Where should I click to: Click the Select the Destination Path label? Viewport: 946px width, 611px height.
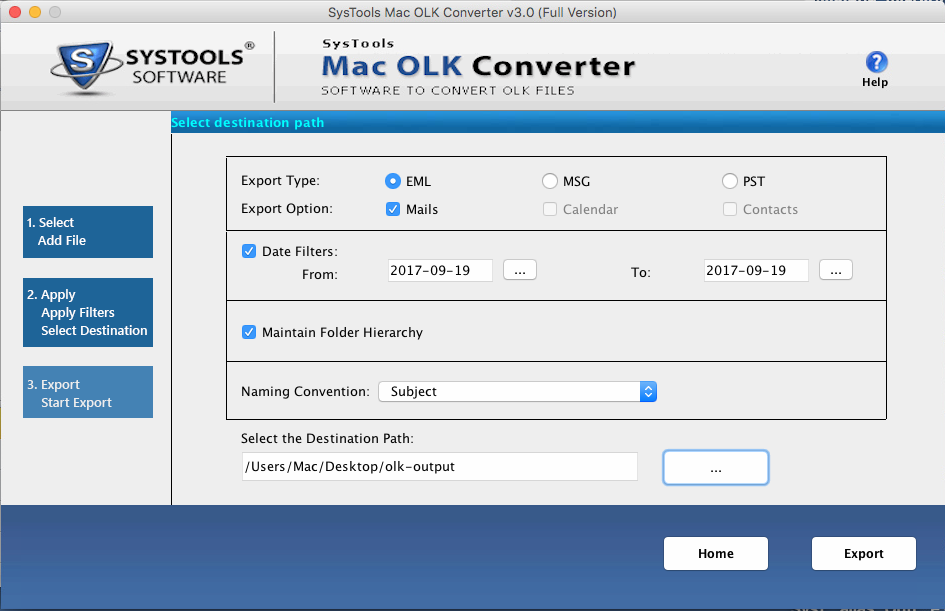328,438
